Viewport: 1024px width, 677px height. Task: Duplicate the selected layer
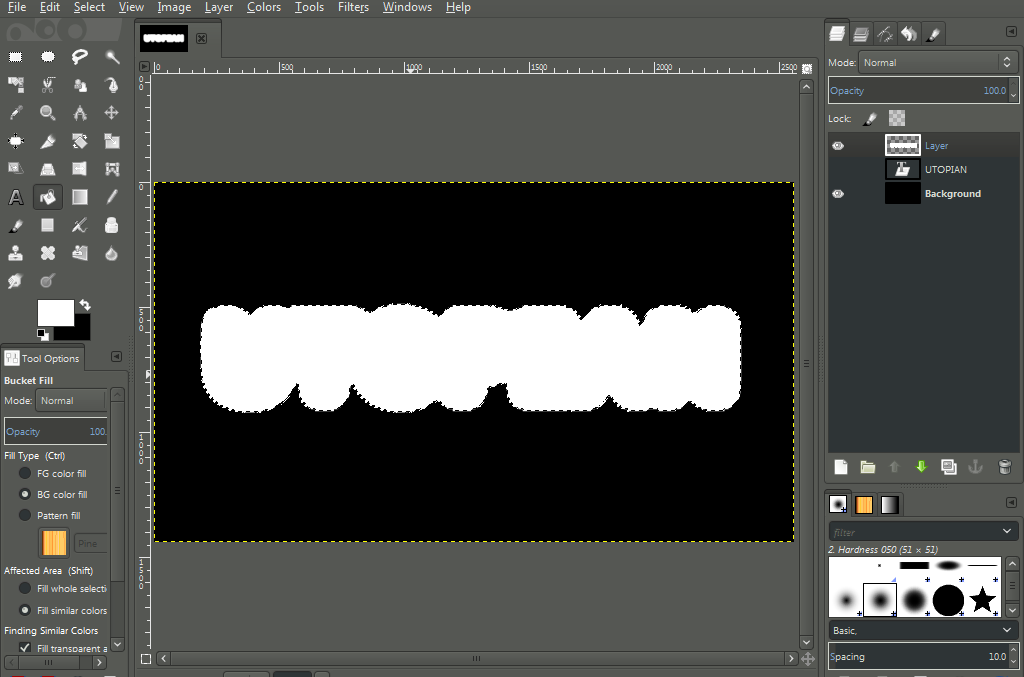click(x=948, y=467)
